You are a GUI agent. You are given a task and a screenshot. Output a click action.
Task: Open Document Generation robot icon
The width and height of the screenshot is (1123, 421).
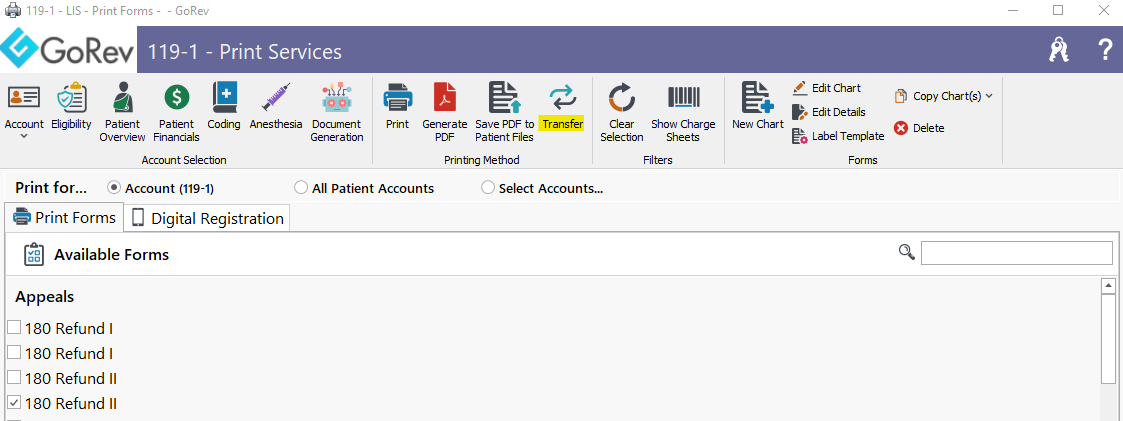click(337, 97)
